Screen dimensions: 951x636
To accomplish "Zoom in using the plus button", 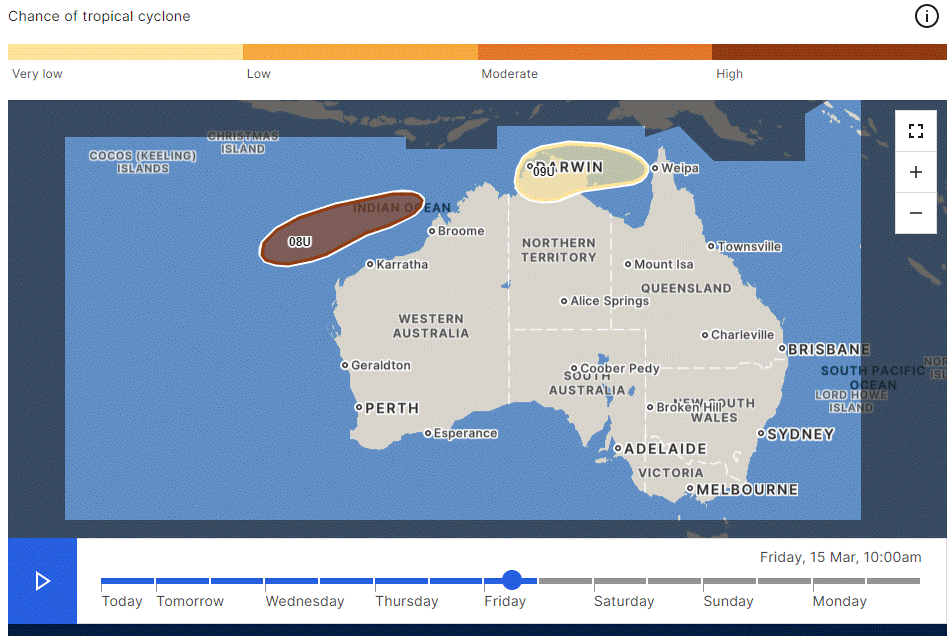I will (x=916, y=172).
